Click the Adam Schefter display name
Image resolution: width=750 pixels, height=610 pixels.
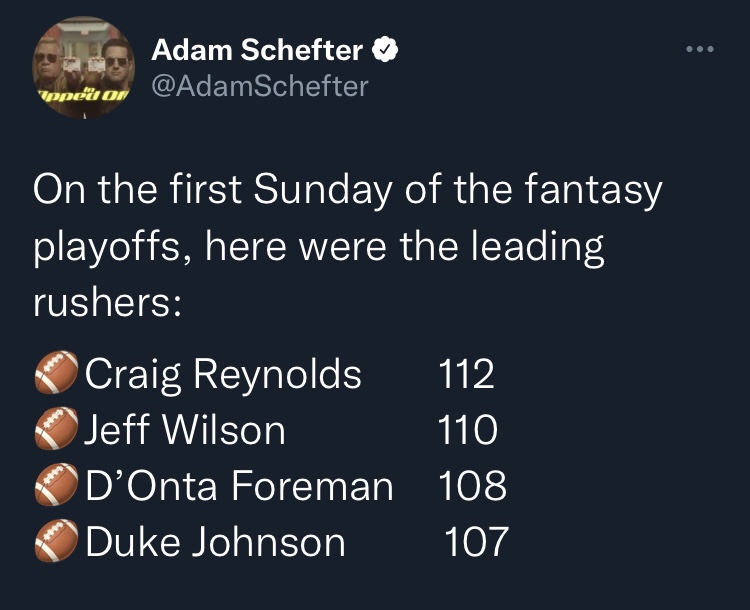click(x=258, y=49)
